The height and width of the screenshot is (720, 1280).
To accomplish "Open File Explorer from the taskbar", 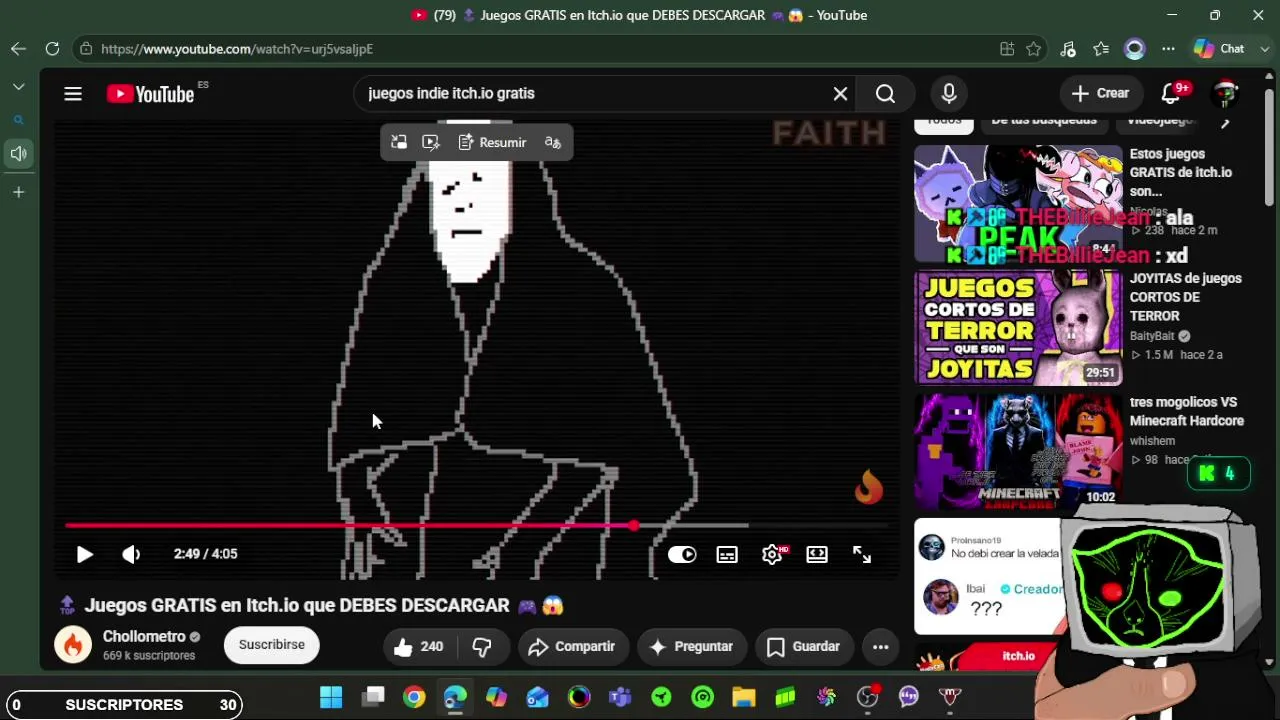I will pos(743,697).
